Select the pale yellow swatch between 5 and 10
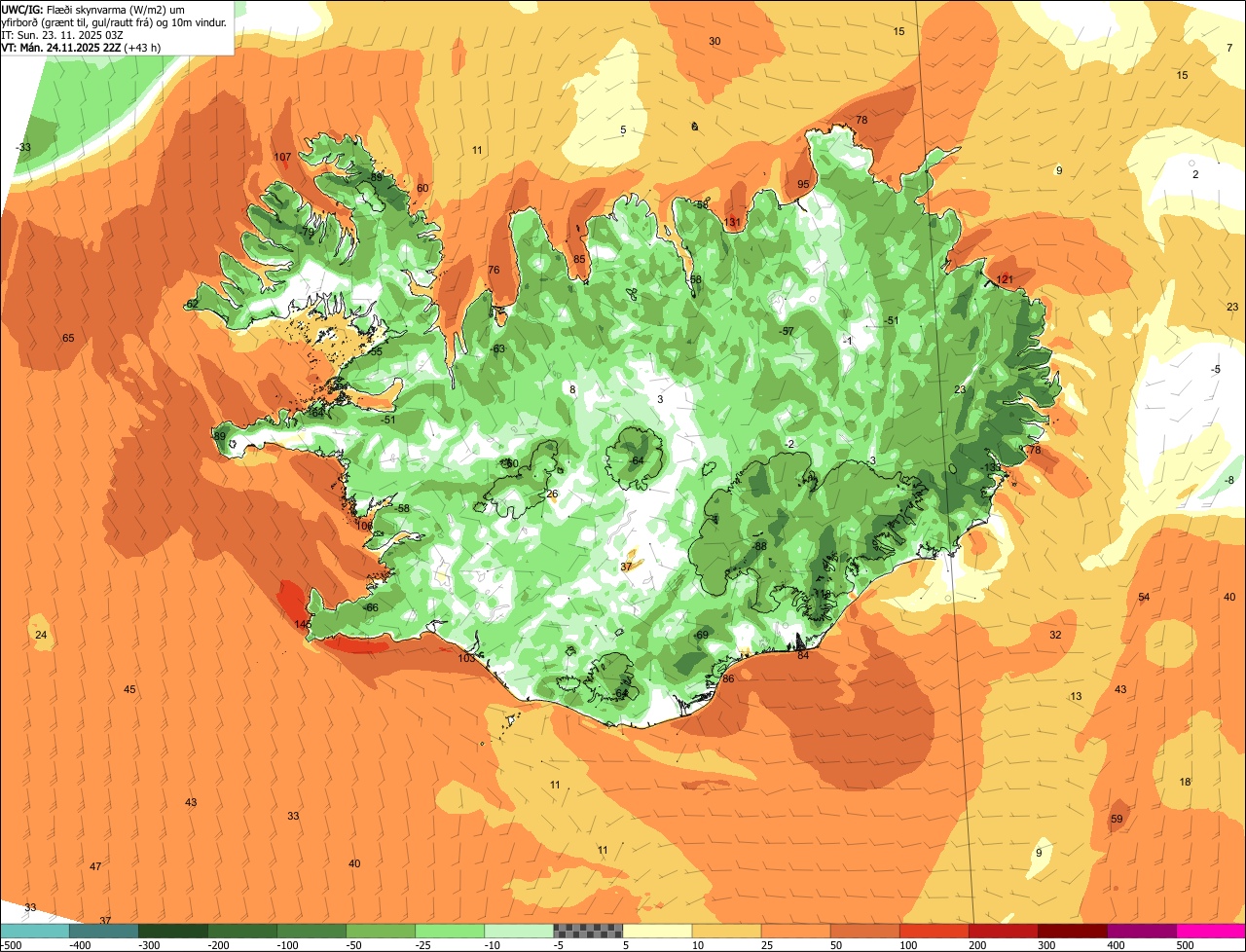The width and height of the screenshot is (1246, 952). click(x=657, y=931)
